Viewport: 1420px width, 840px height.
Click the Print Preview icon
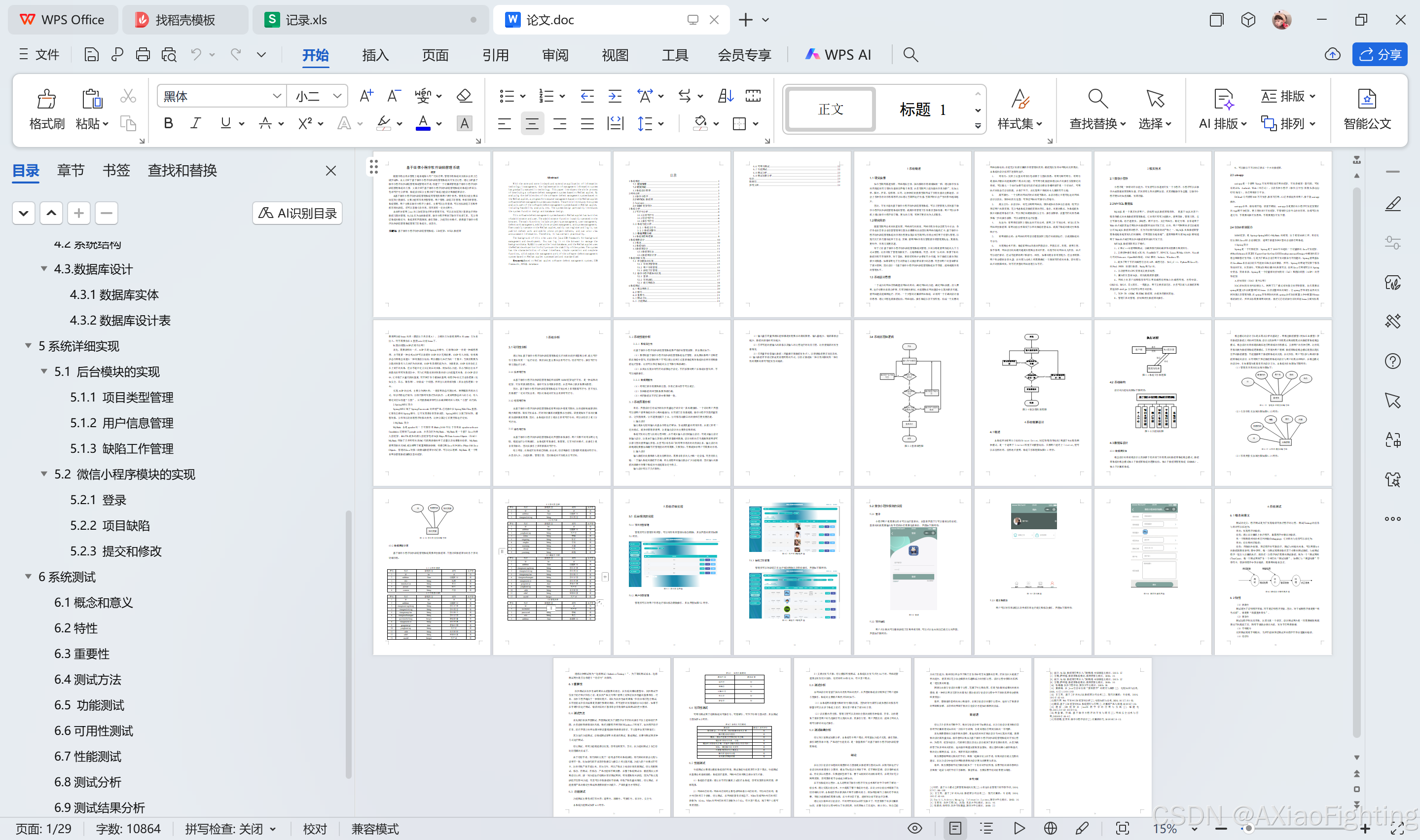click(169, 54)
